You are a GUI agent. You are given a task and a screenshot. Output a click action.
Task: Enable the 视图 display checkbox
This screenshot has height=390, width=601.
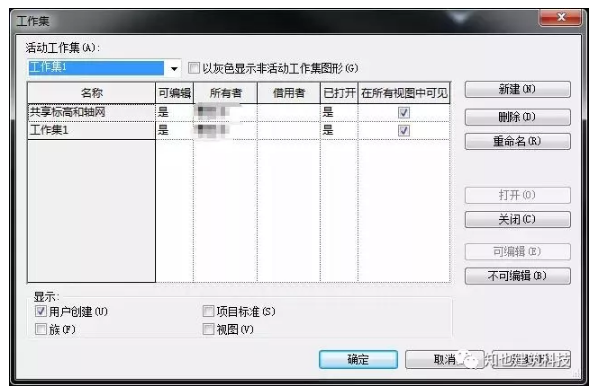(208, 329)
